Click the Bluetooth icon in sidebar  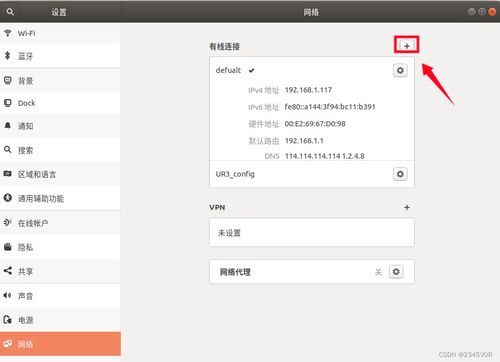coord(7,56)
